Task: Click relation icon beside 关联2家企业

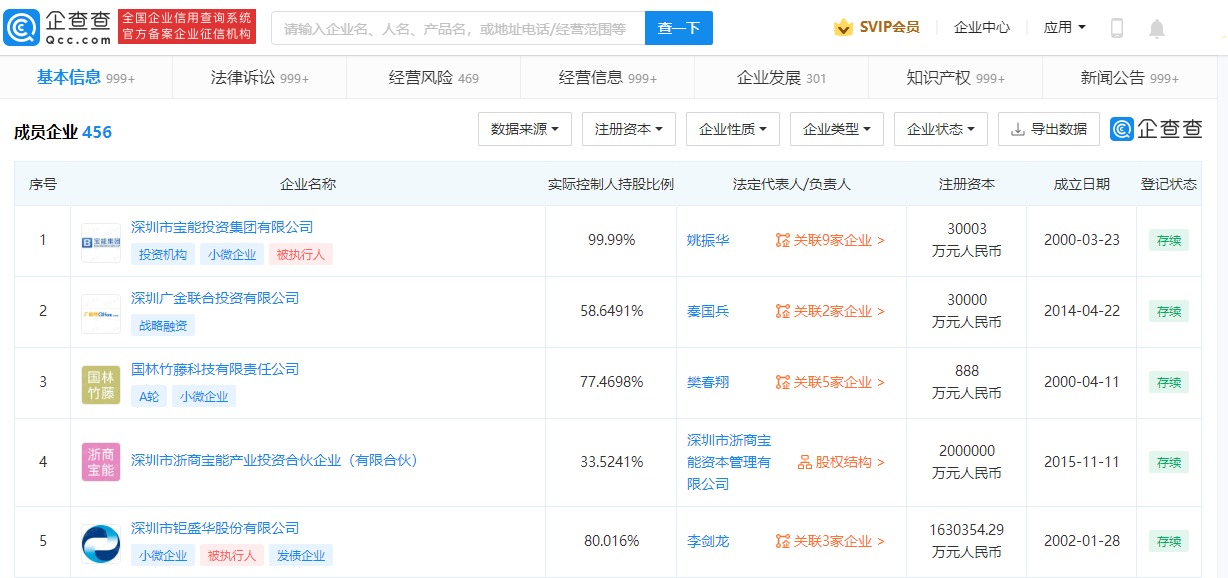Action: tap(783, 312)
